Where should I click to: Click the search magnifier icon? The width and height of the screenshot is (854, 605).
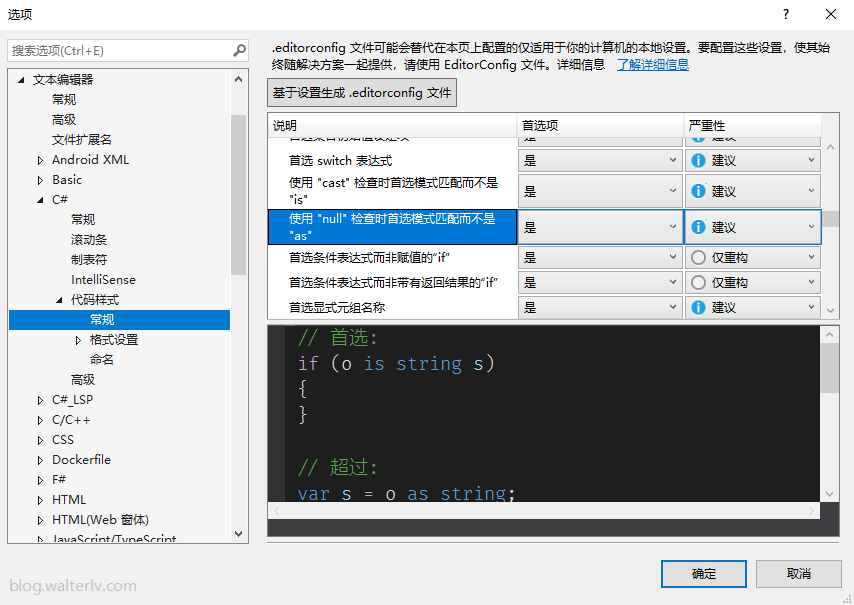pyautogui.click(x=239, y=51)
